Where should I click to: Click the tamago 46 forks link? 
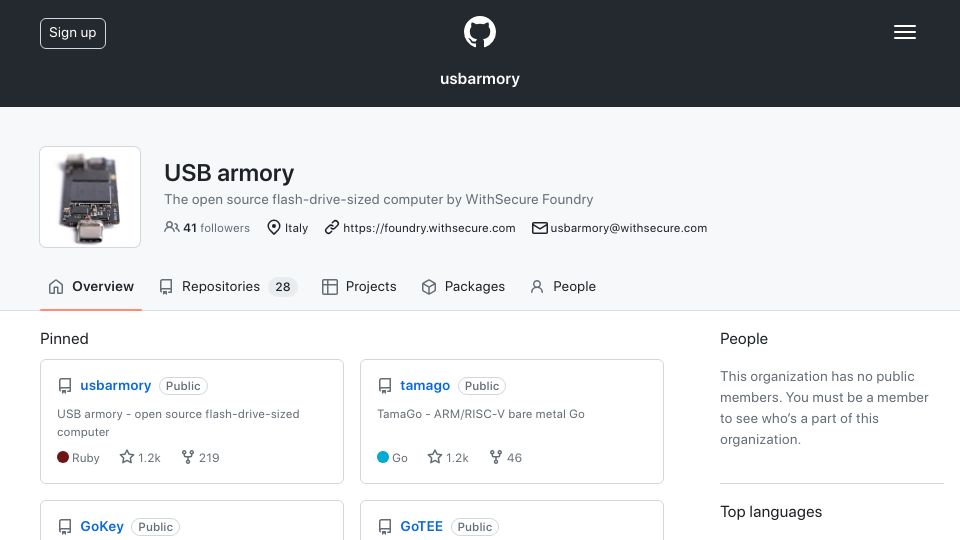pyautogui.click(x=506, y=457)
